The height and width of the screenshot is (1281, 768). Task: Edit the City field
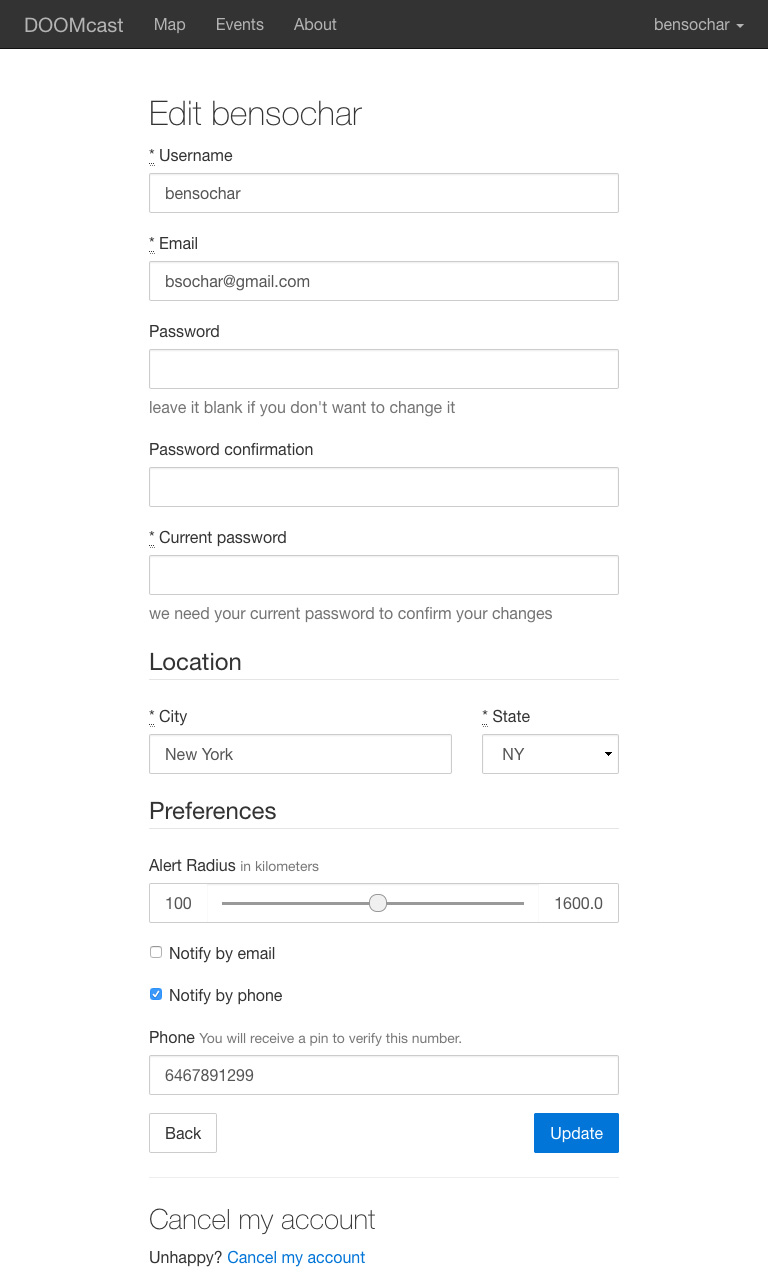click(x=300, y=754)
